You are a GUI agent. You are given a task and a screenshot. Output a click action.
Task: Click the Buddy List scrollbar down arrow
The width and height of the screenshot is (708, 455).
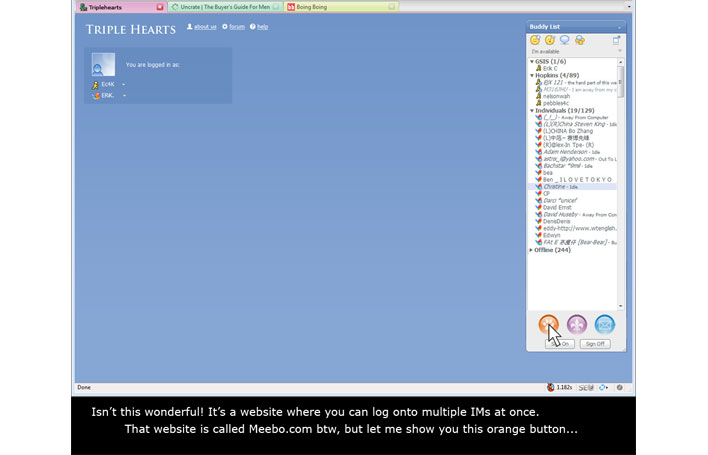[x=620, y=306]
